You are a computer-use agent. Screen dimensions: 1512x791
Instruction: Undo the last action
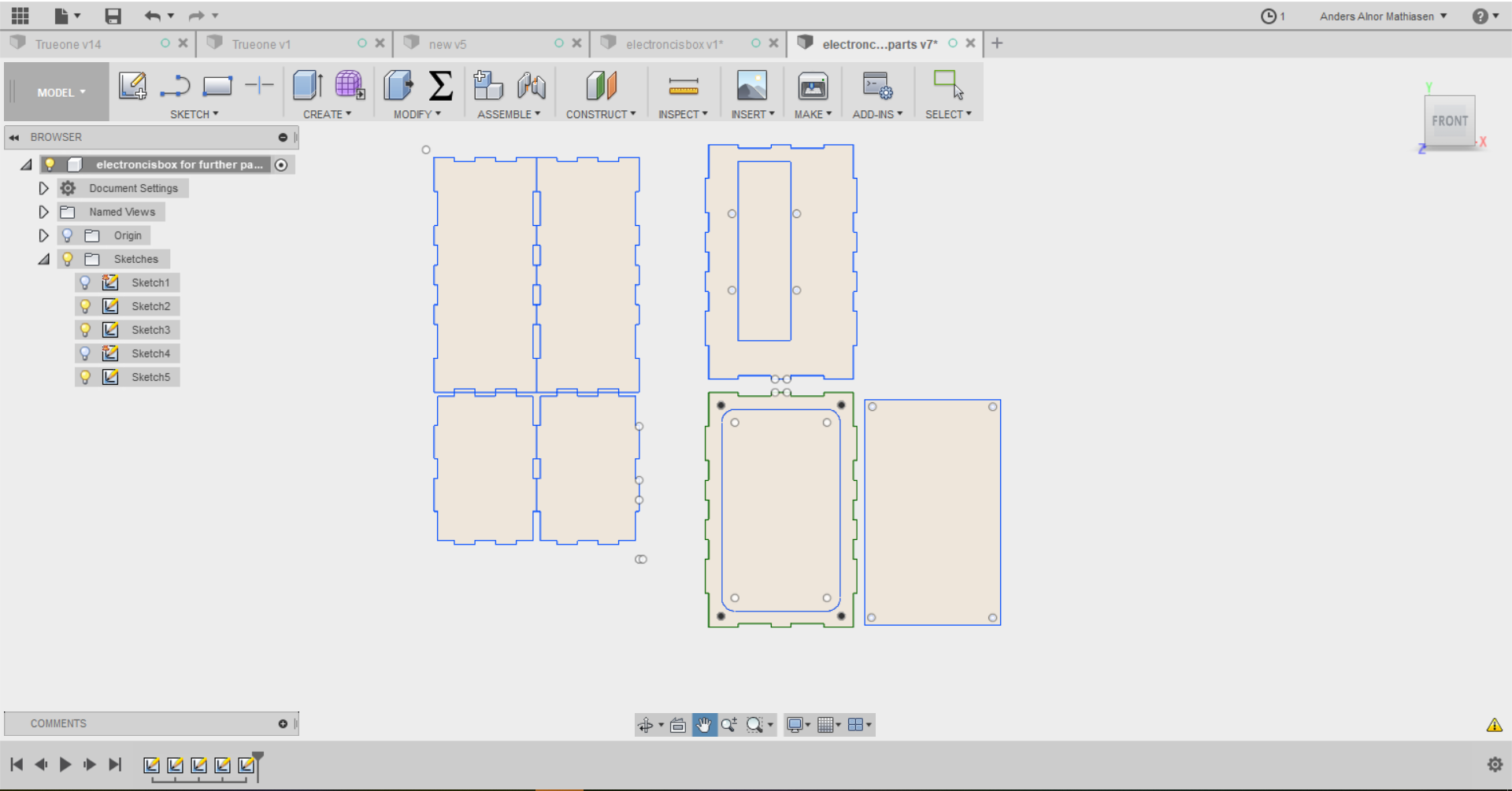pos(153,16)
